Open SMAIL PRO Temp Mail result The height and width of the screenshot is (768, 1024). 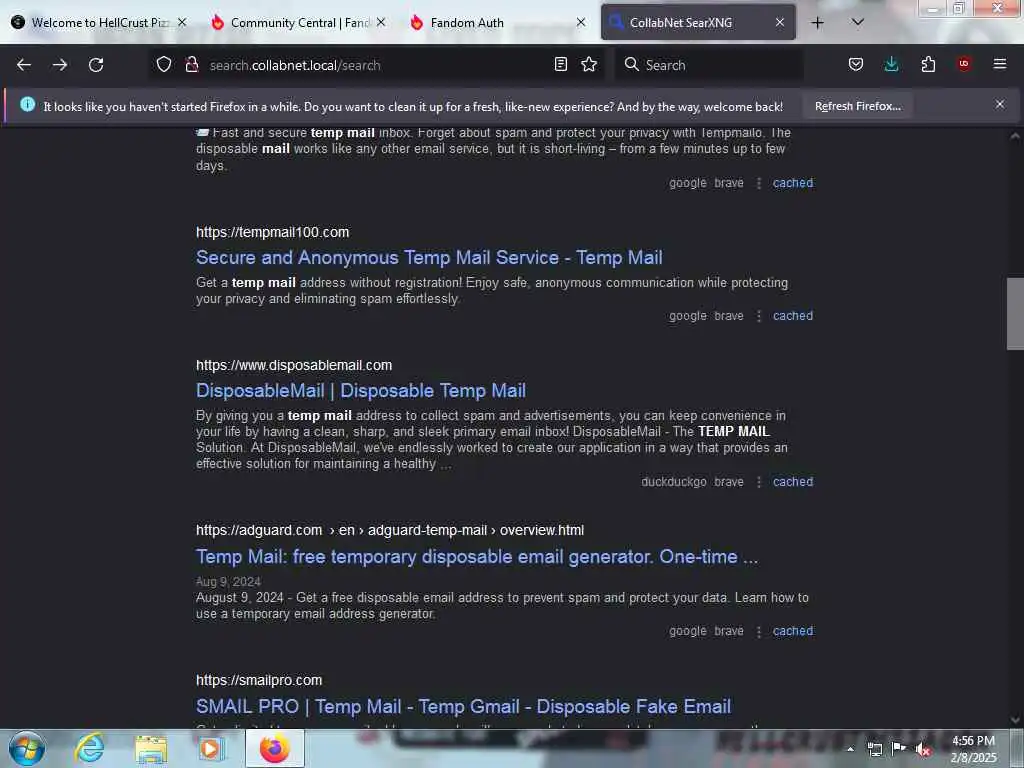[464, 706]
